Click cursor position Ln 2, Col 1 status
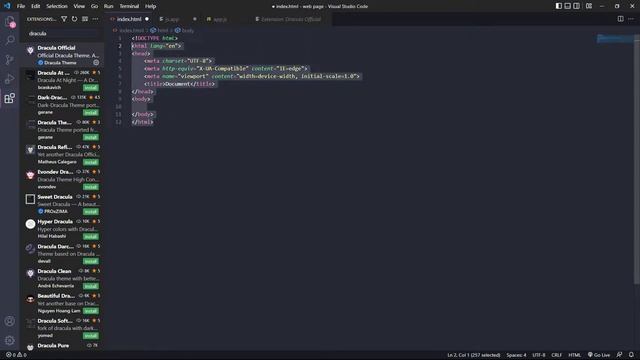The width and height of the screenshot is (640, 360). (x=473, y=355)
